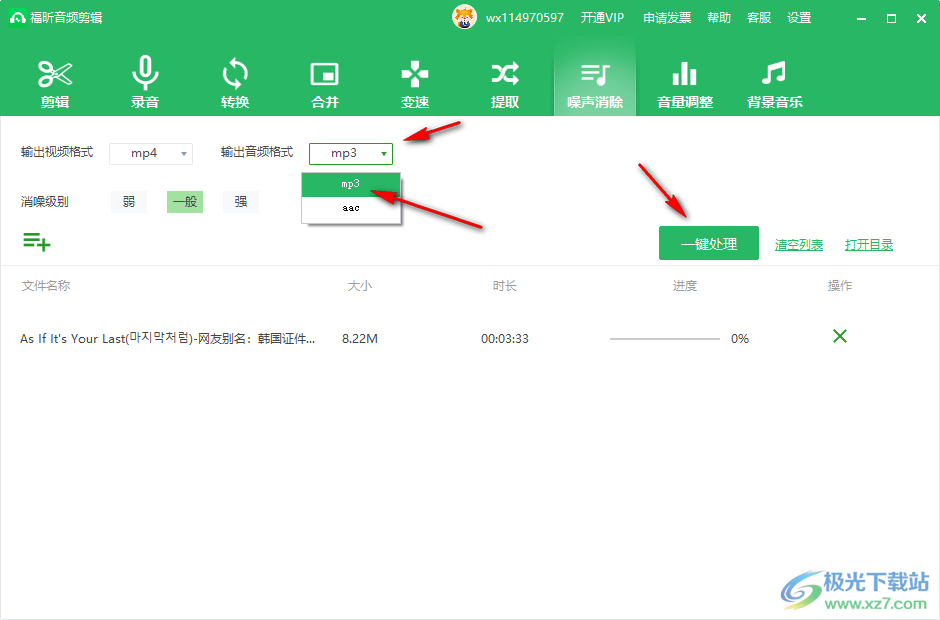The height and width of the screenshot is (620, 940).
Task: Open the 转换 convert tool
Action: pos(235,83)
